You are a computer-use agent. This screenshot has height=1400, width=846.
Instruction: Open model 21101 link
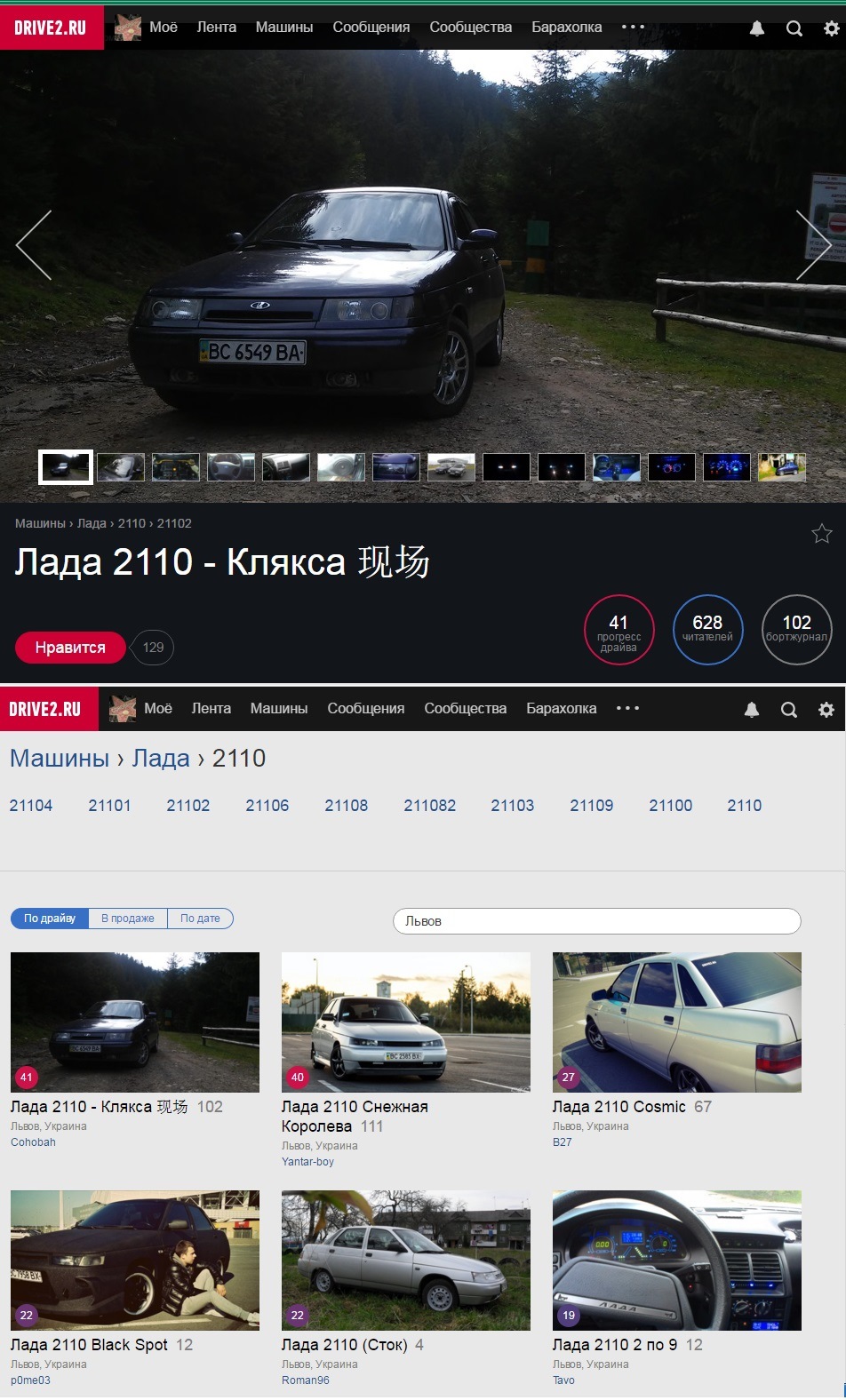[x=109, y=806]
